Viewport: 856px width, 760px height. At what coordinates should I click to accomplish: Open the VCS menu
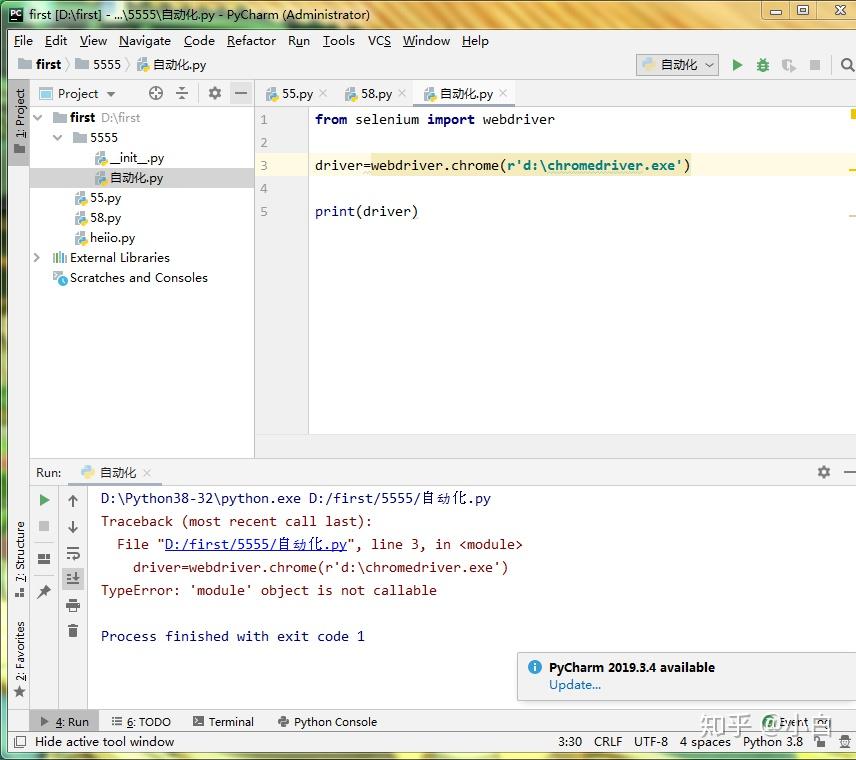[379, 41]
